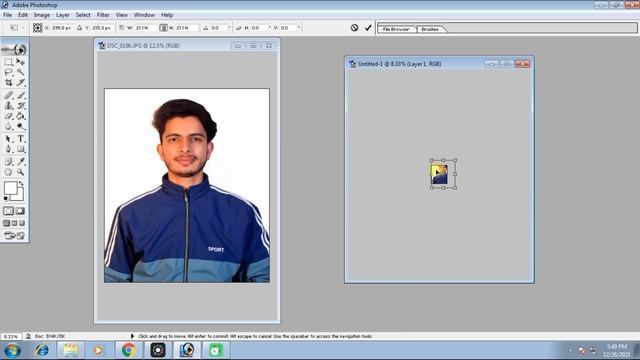
Task: Select the Eraser tool
Action: 9,116
